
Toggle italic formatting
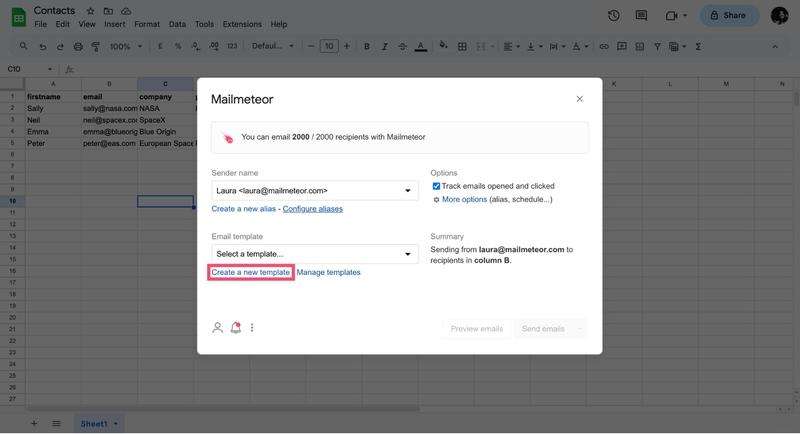pyautogui.click(x=384, y=46)
